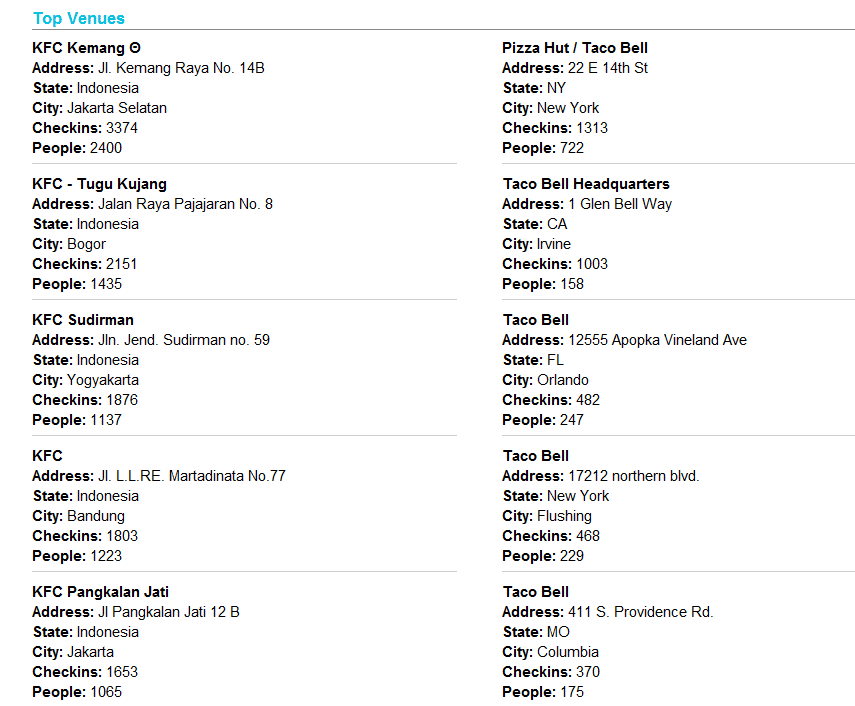Click address 22 E 14th St
Screen dimensions: 855x706
[608, 68]
